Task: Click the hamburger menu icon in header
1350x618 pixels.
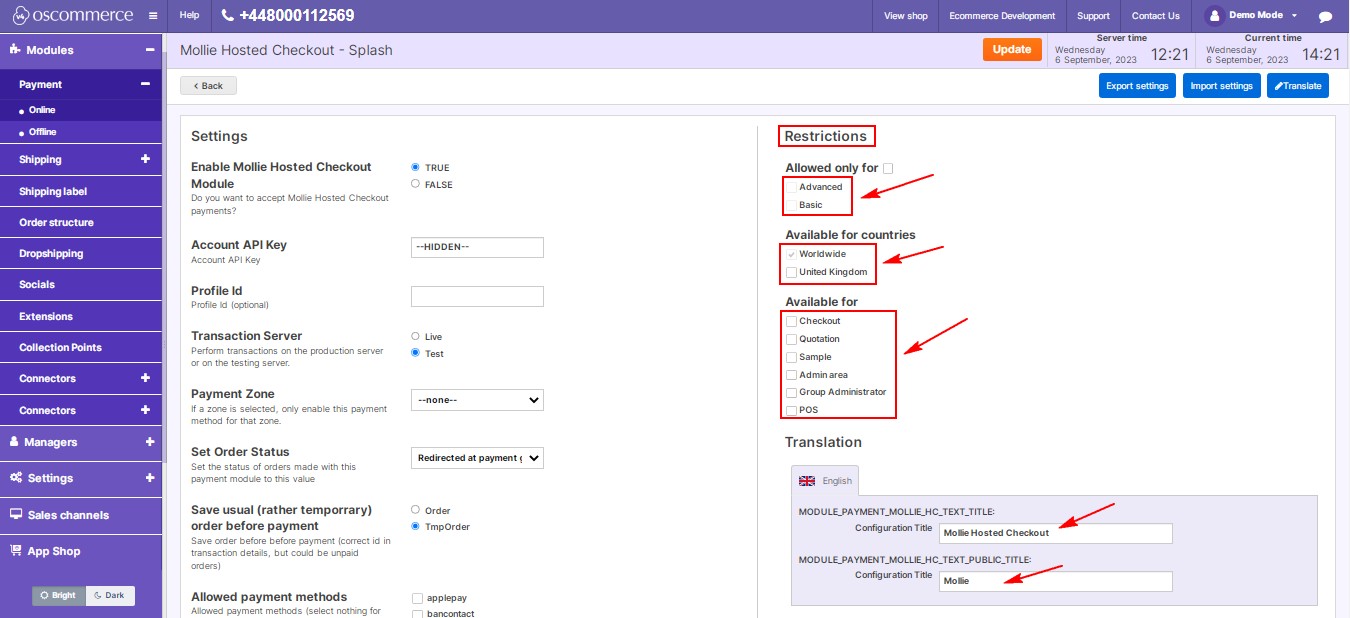Action: pos(152,16)
